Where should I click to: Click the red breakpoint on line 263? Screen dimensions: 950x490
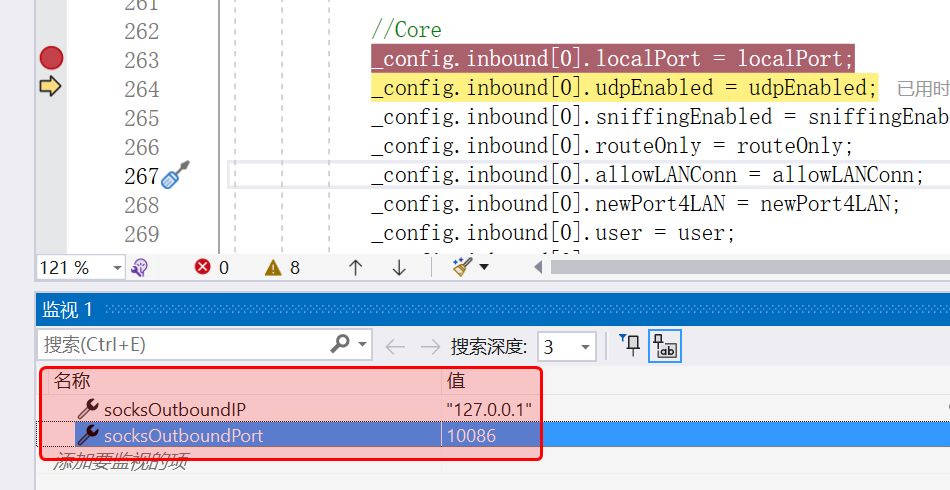pos(51,58)
